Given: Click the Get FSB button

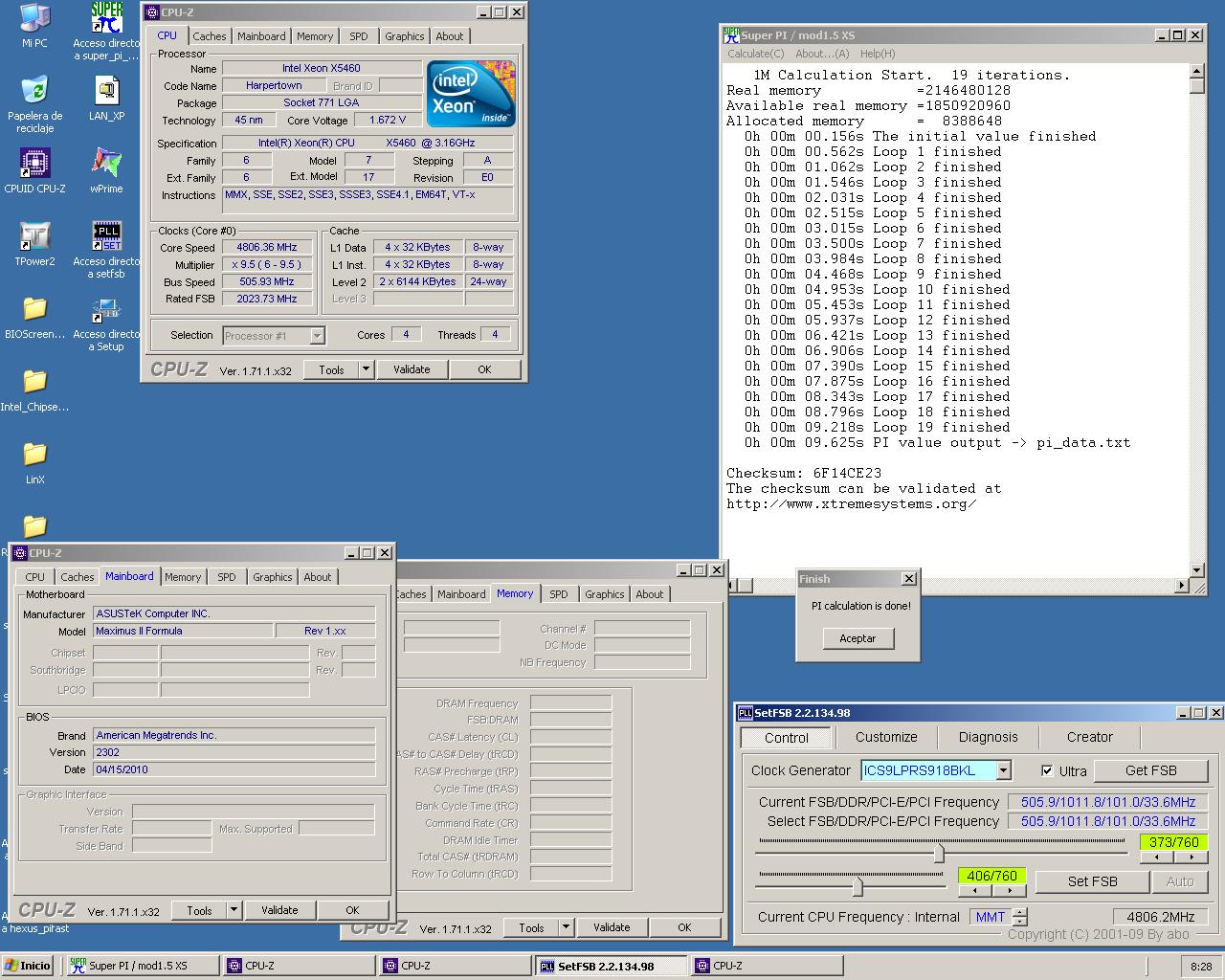Looking at the screenshot, I should (x=1151, y=770).
